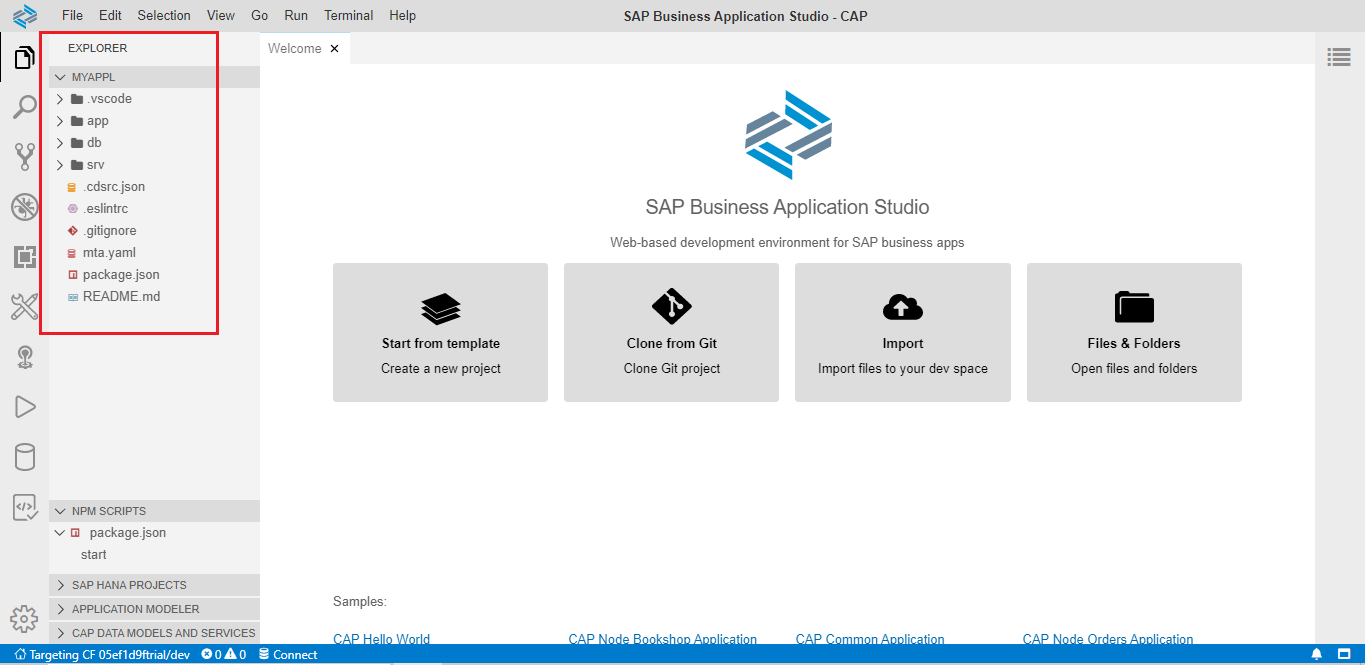
Task: Open the Debug view icon
Action: click(24, 207)
